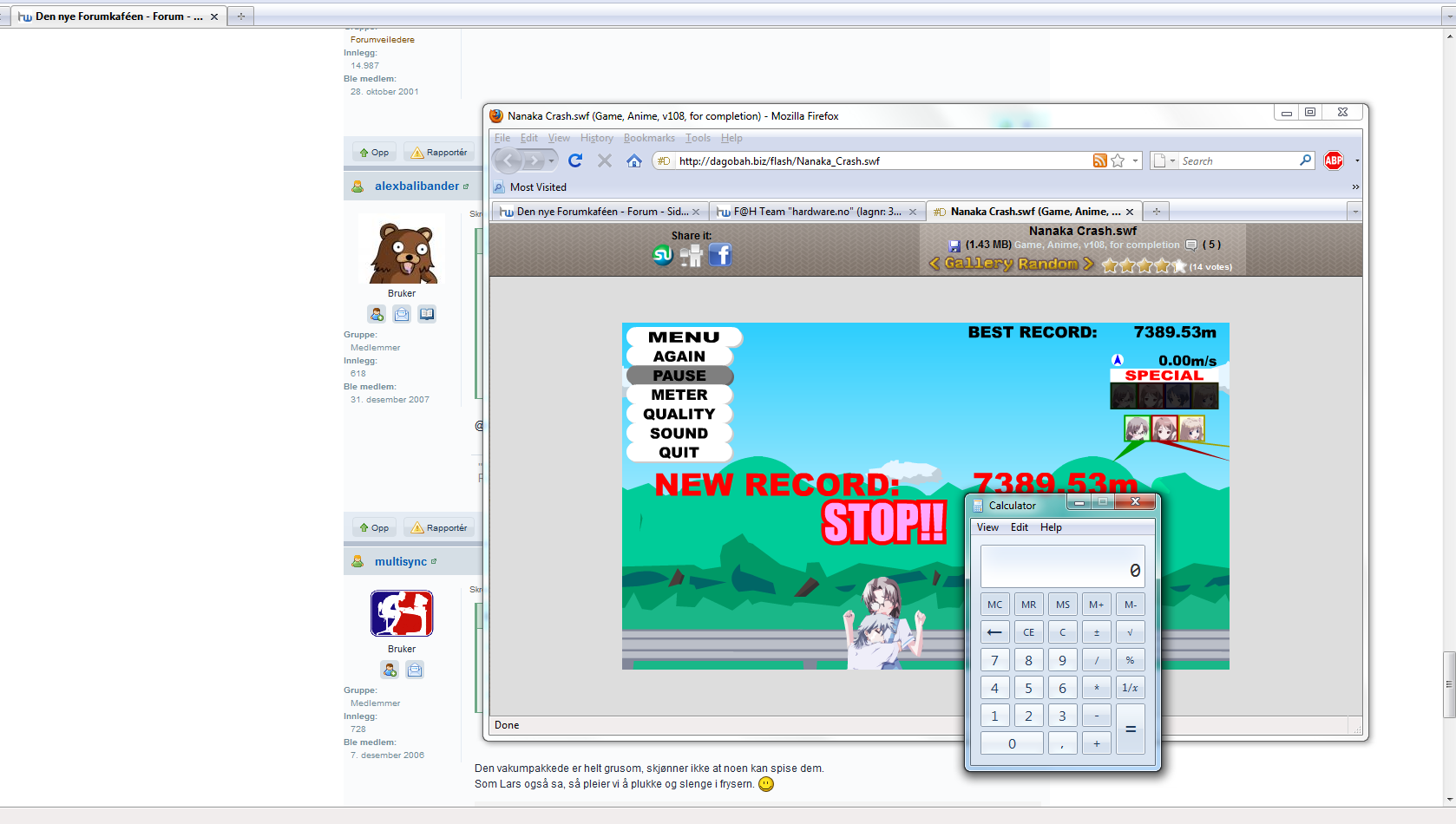Click the magnifier search icon in search box
The height and width of the screenshot is (824, 1456).
[1305, 160]
